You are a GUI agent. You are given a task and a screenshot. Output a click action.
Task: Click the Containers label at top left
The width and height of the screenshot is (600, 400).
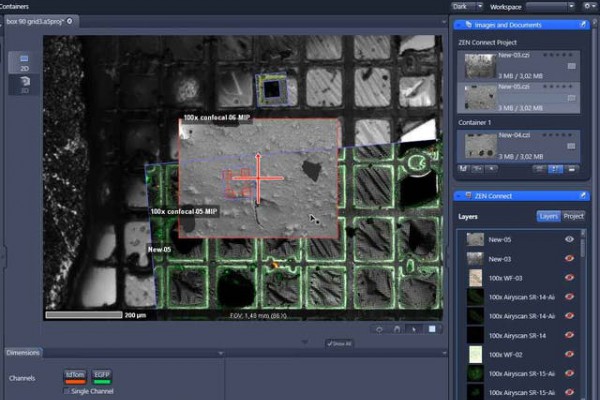14,7
